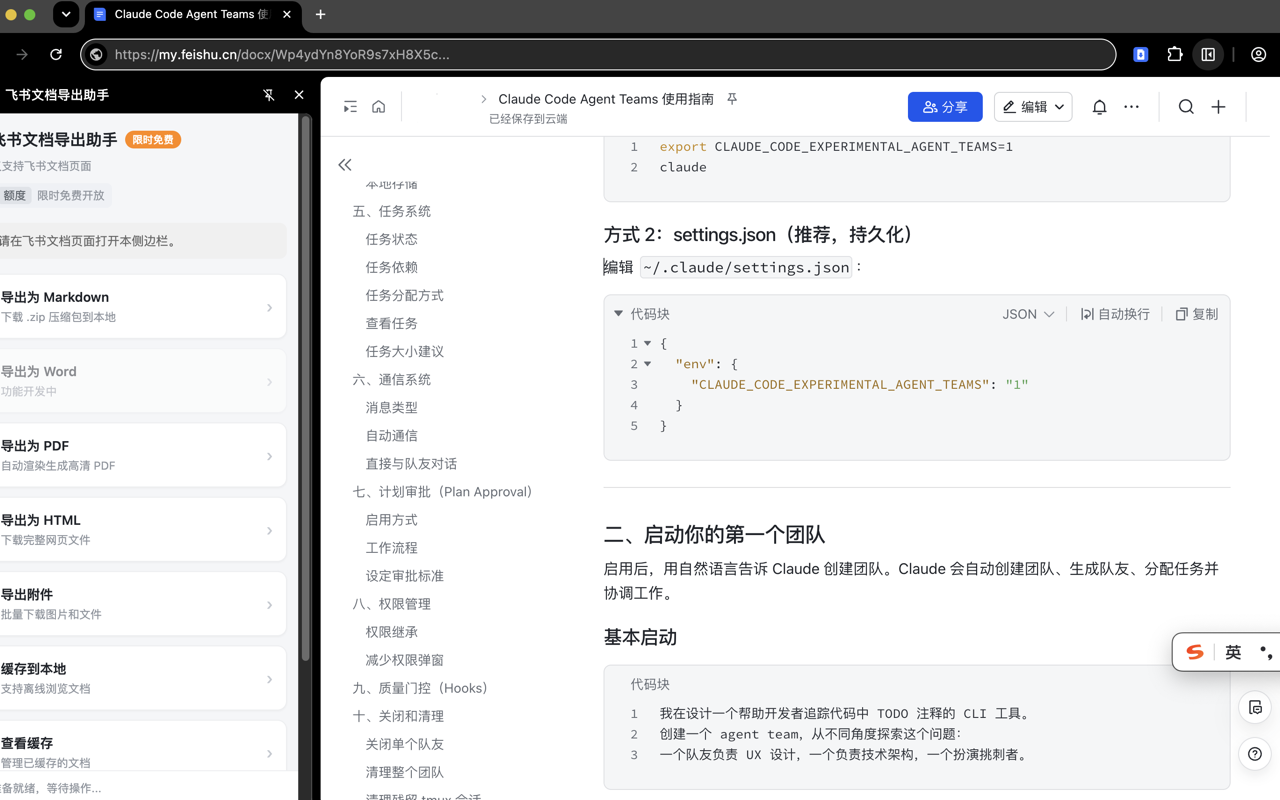This screenshot has width=1280, height=800.
Task: Click the 分享 share button
Action: (x=945, y=107)
